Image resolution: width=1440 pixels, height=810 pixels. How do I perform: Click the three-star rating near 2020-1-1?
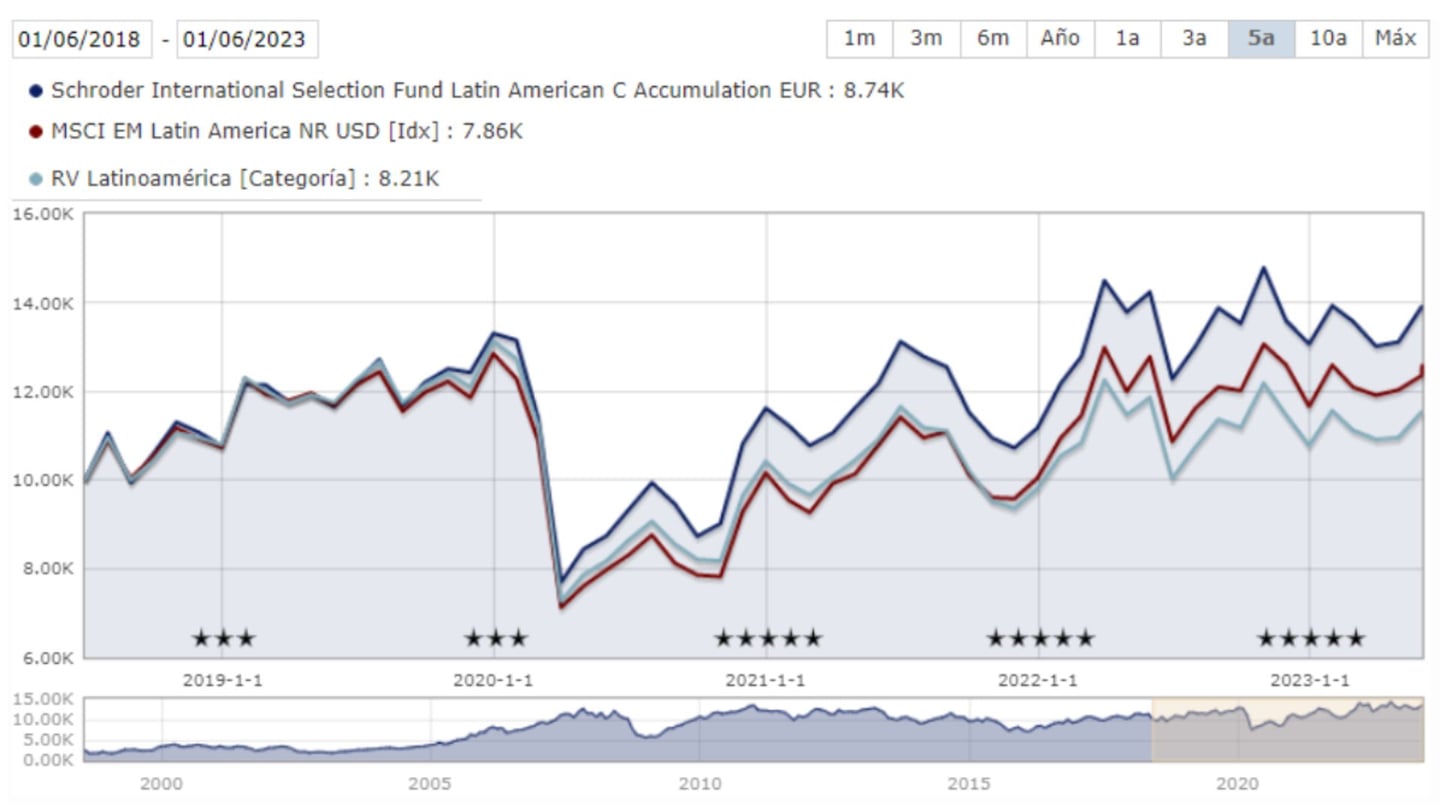(x=495, y=638)
